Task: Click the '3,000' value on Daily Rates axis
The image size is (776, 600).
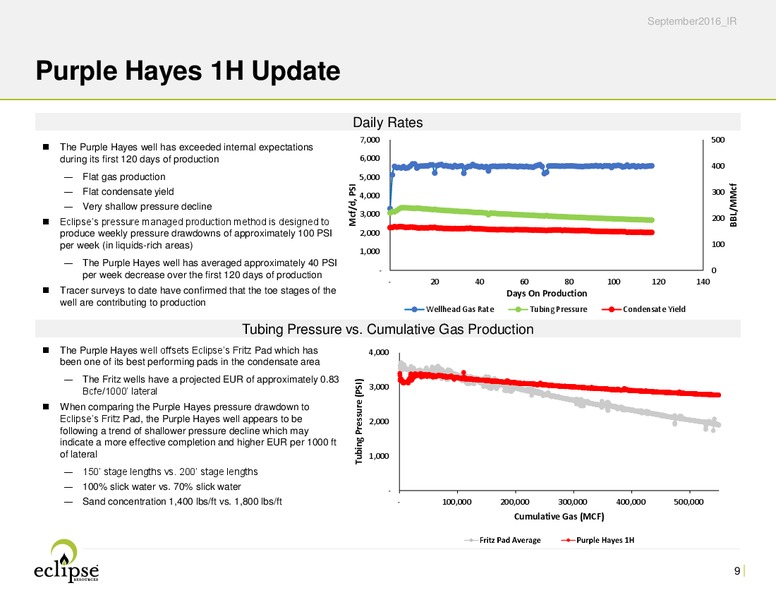Action: coord(370,214)
